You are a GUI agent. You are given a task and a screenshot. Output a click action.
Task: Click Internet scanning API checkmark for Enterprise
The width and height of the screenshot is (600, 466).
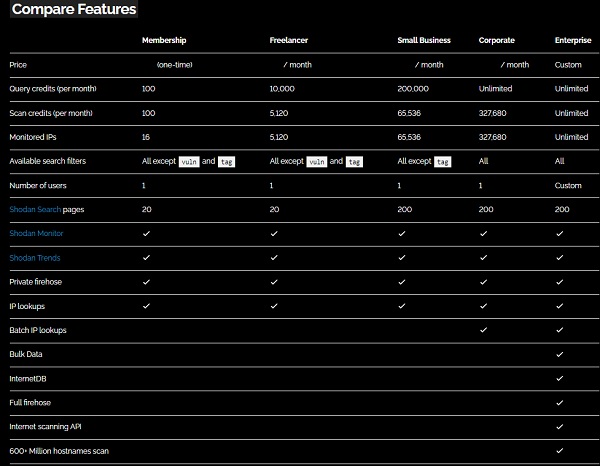559,427
